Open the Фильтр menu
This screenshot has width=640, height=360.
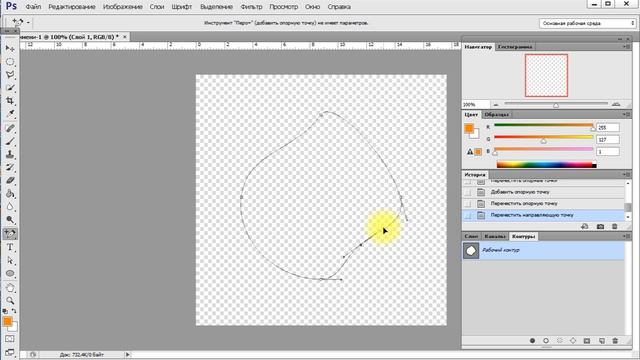(251, 7)
